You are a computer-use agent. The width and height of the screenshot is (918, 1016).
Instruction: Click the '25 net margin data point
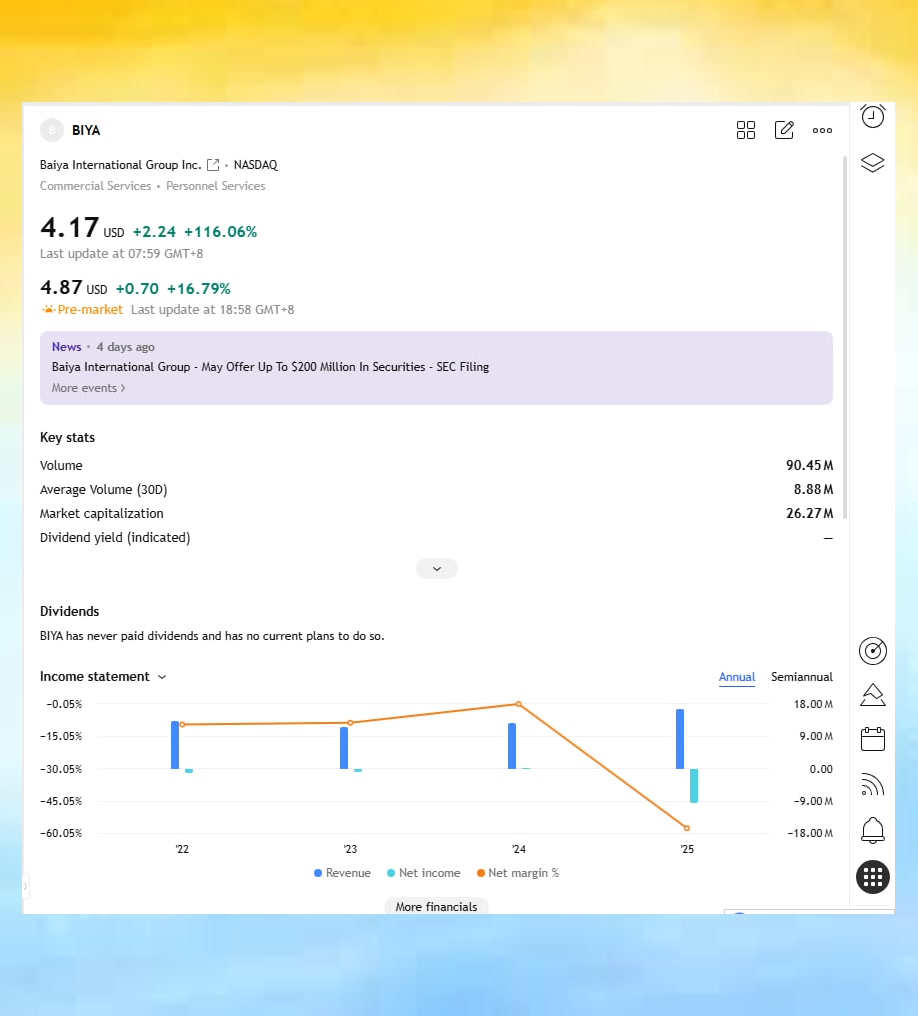pos(687,828)
